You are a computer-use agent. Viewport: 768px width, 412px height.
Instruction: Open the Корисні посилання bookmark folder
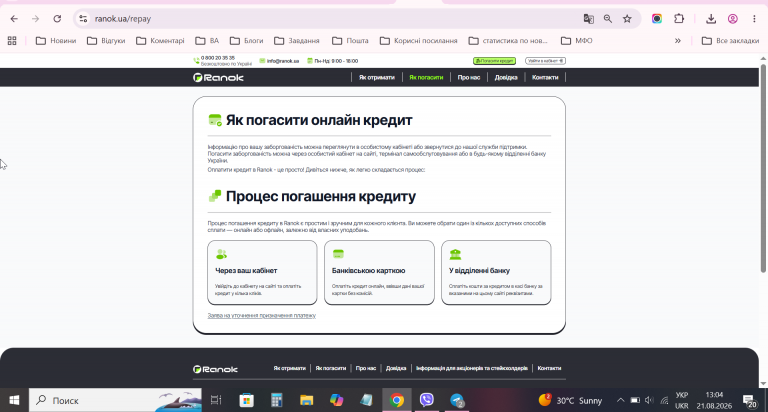419,41
